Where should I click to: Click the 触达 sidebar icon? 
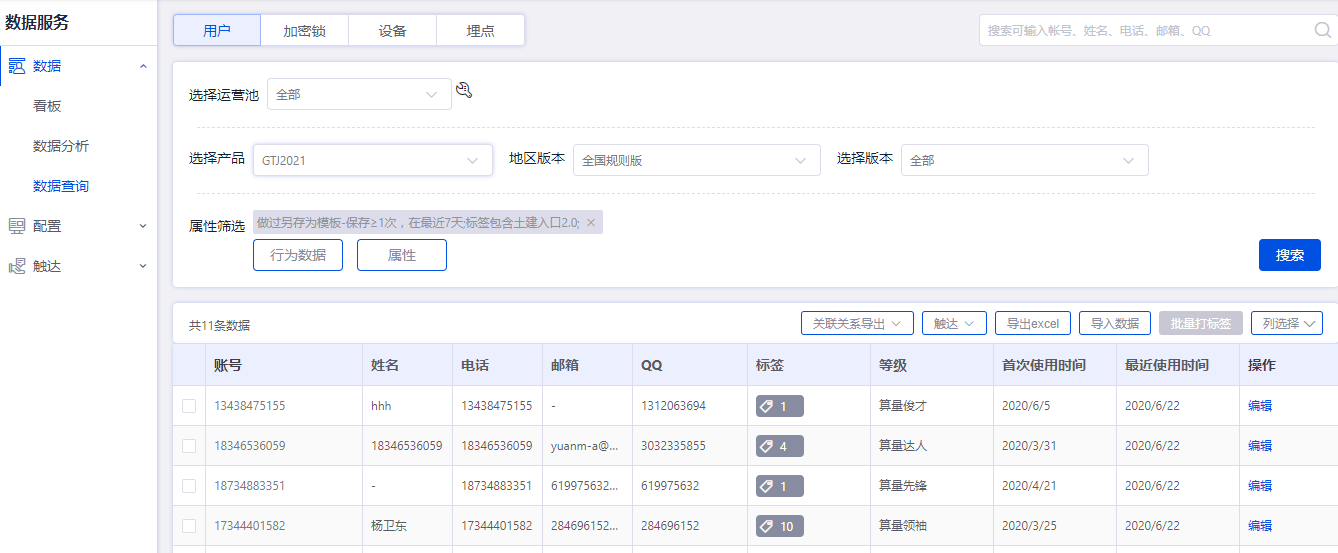point(17,266)
